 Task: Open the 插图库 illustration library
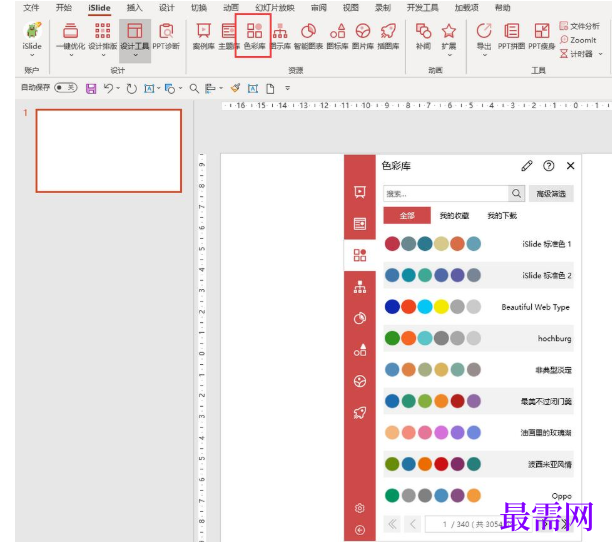(x=388, y=36)
